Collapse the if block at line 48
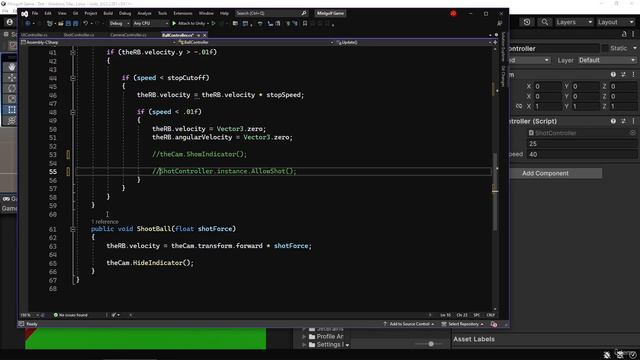640x360 pixels. (73, 112)
